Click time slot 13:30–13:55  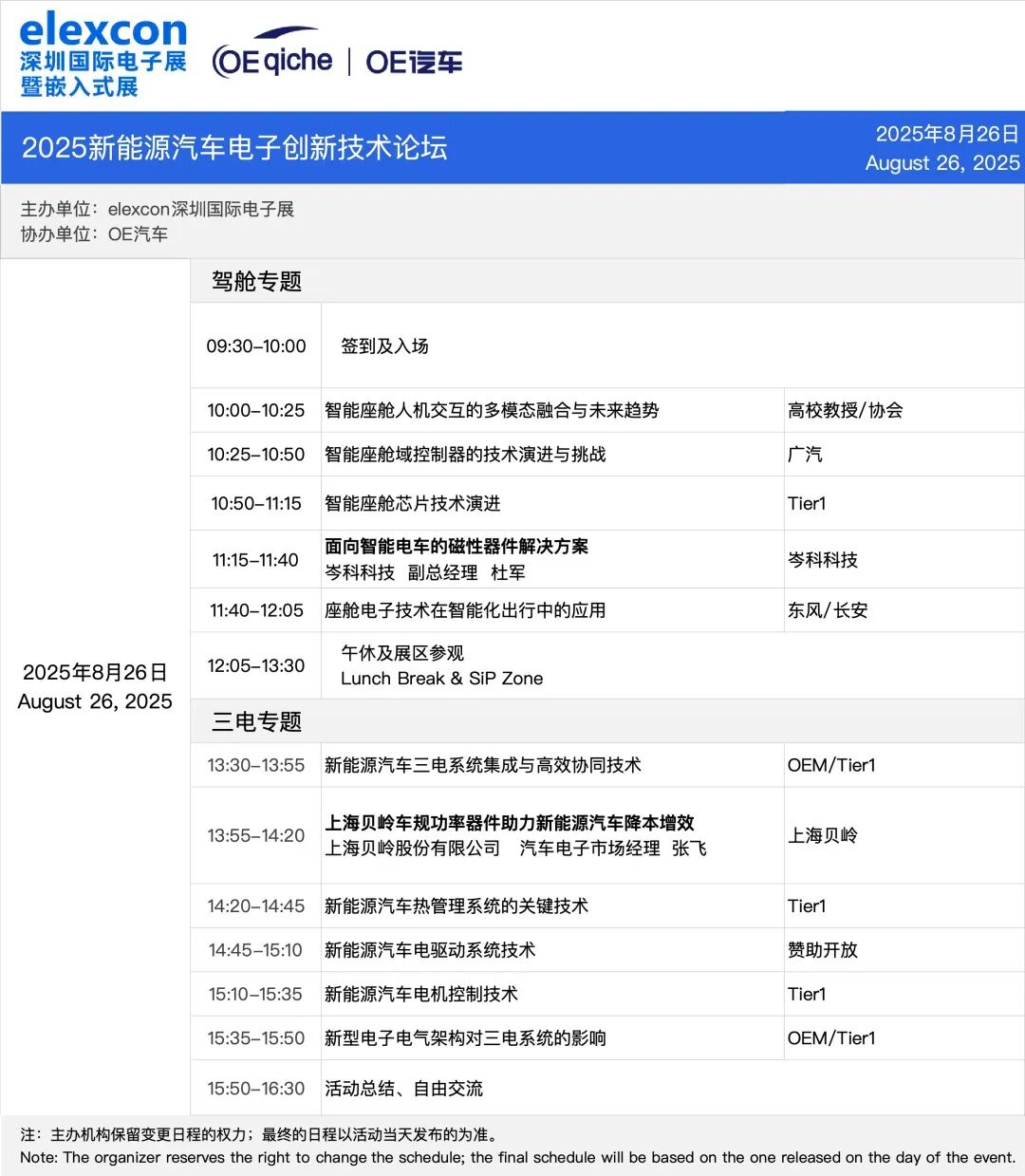[256, 765]
